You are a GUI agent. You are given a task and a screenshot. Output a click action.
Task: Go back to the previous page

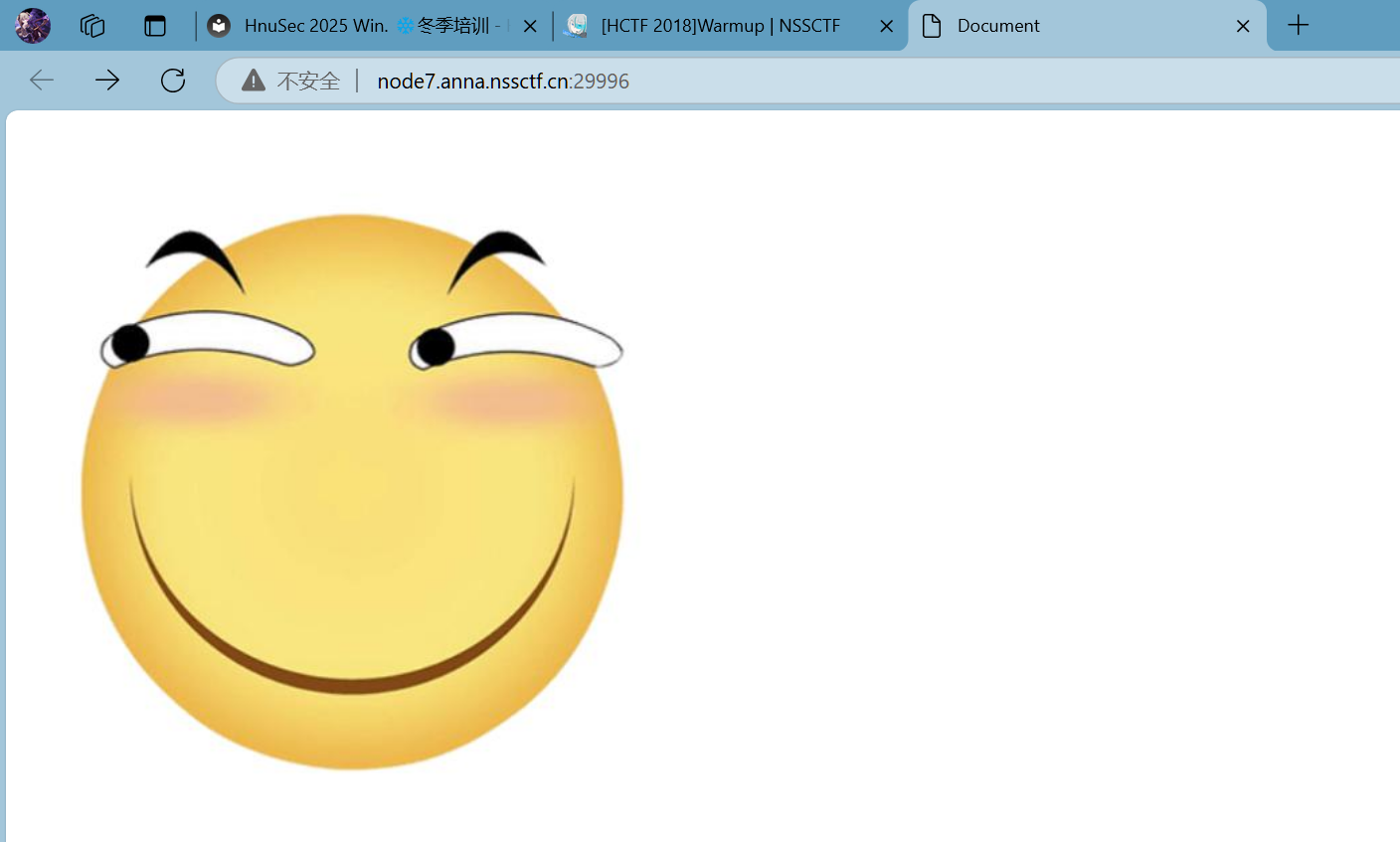42,81
